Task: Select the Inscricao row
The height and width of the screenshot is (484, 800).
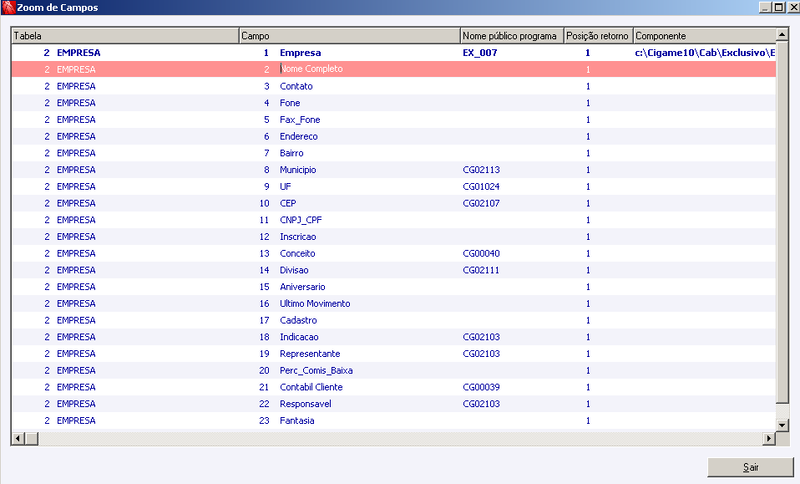Action: [x=393, y=237]
